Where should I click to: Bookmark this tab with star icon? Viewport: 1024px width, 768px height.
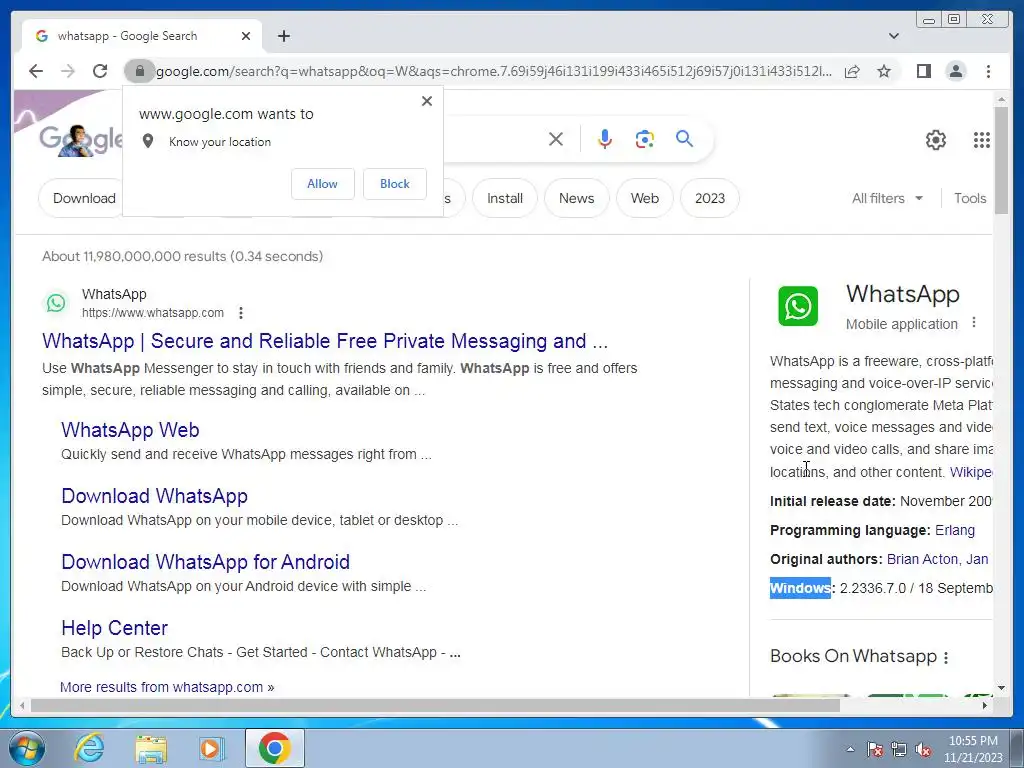pos(884,71)
